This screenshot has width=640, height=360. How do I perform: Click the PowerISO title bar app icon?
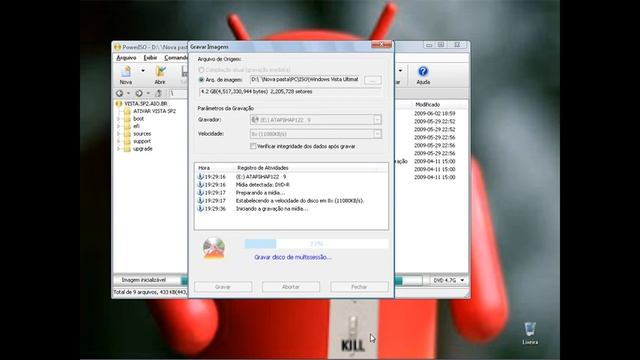click(118, 47)
